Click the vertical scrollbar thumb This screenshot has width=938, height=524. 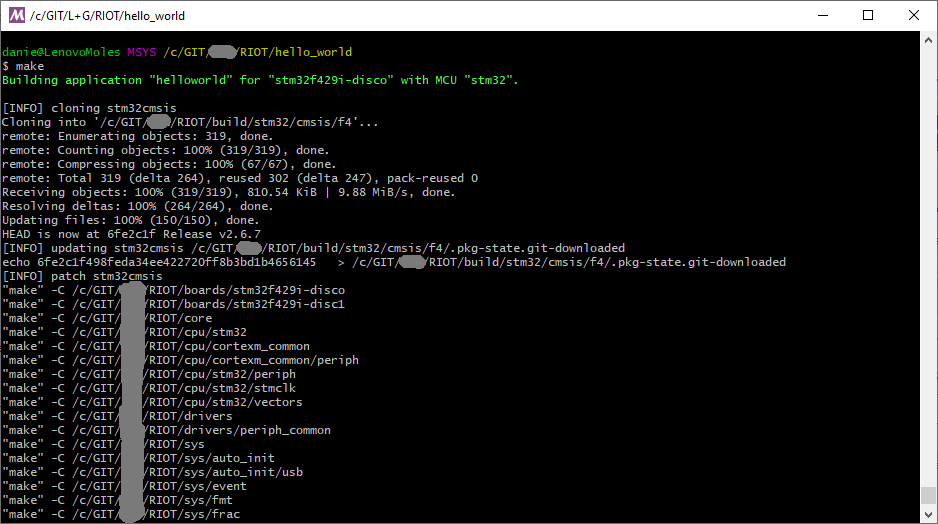tap(929, 496)
